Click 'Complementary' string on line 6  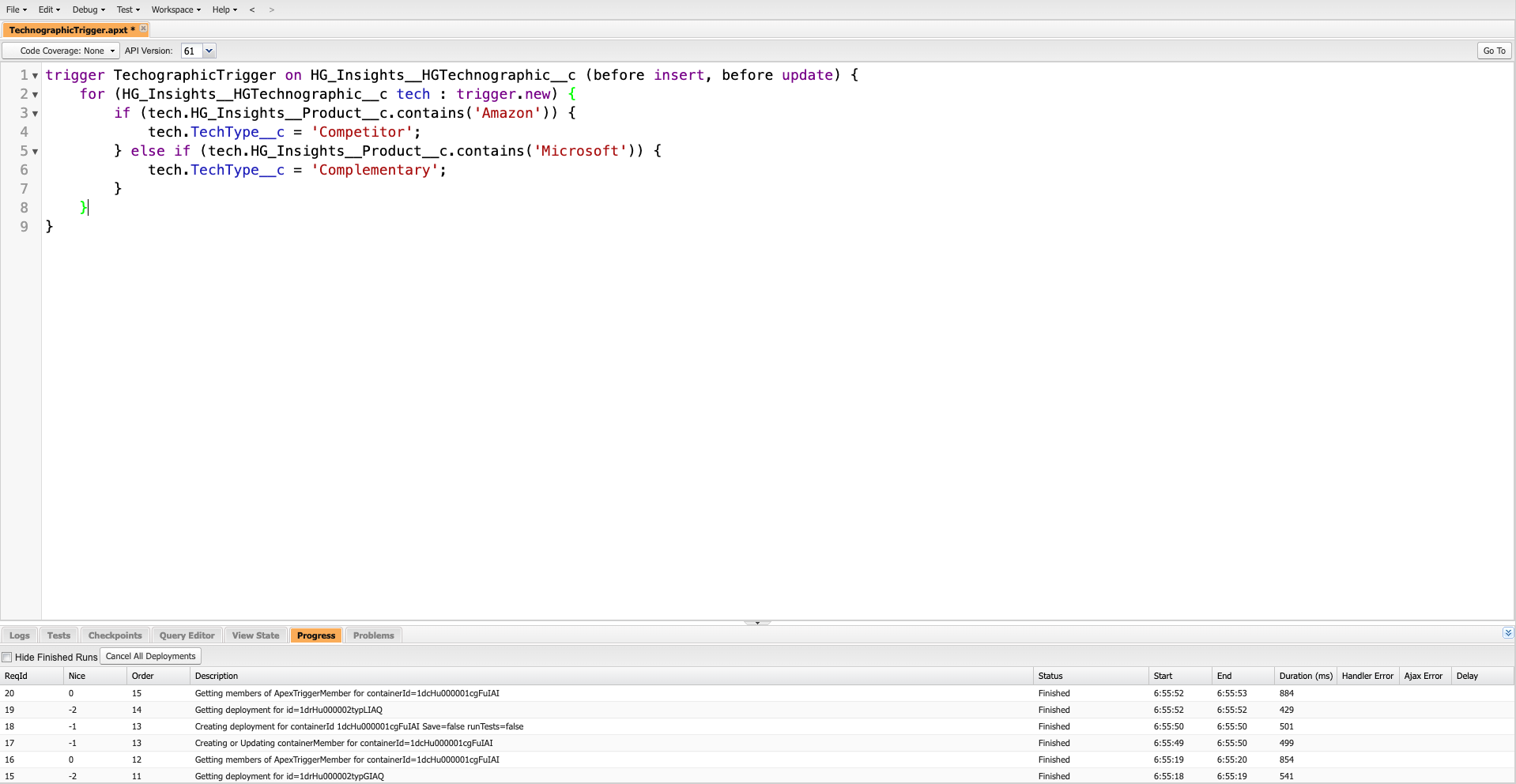coord(375,170)
